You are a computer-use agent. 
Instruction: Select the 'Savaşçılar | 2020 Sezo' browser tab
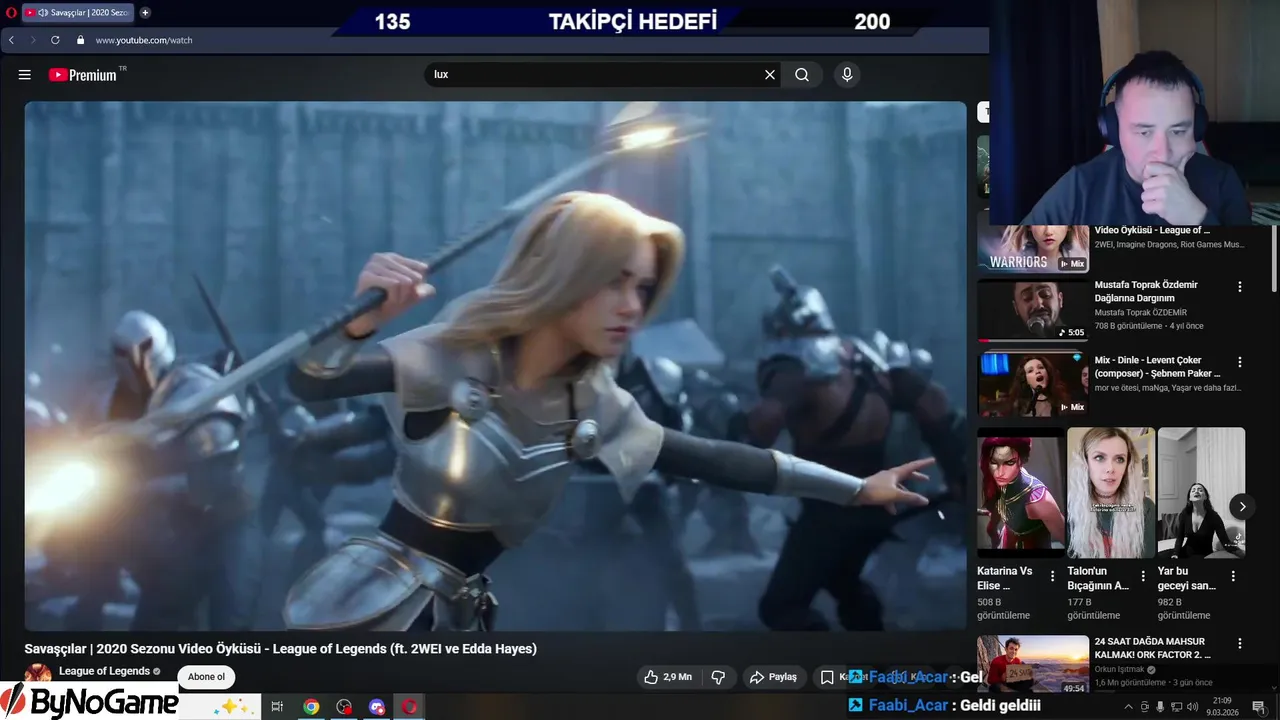point(78,13)
